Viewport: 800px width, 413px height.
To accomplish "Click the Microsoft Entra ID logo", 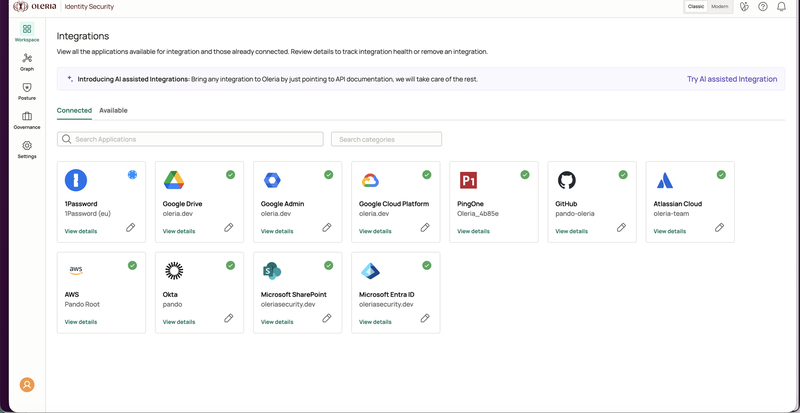I will coord(370,271).
